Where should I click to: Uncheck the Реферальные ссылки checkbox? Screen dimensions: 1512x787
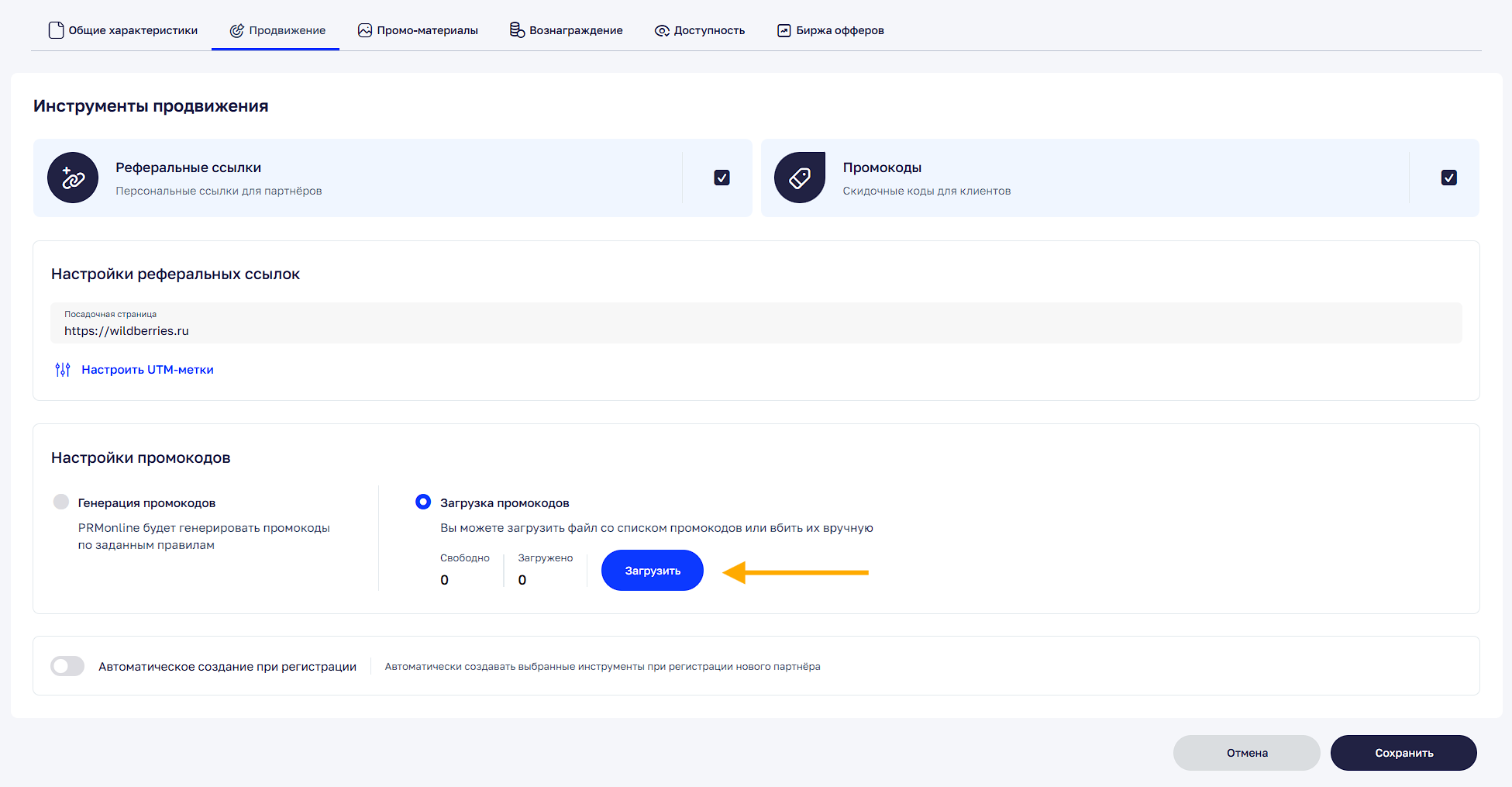click(x=722, y=178)
